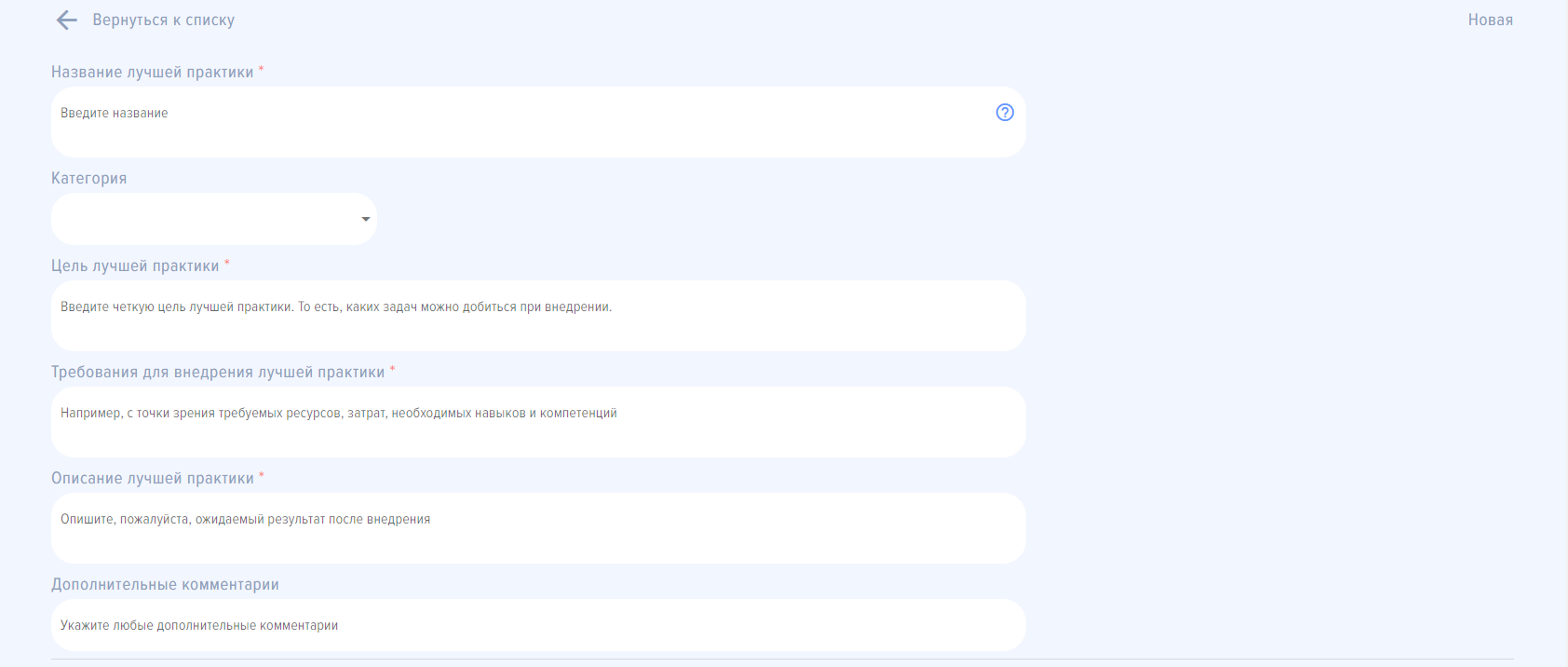
Task: Click the 'Описание лучшей практики' label
Action: (152, 479)
